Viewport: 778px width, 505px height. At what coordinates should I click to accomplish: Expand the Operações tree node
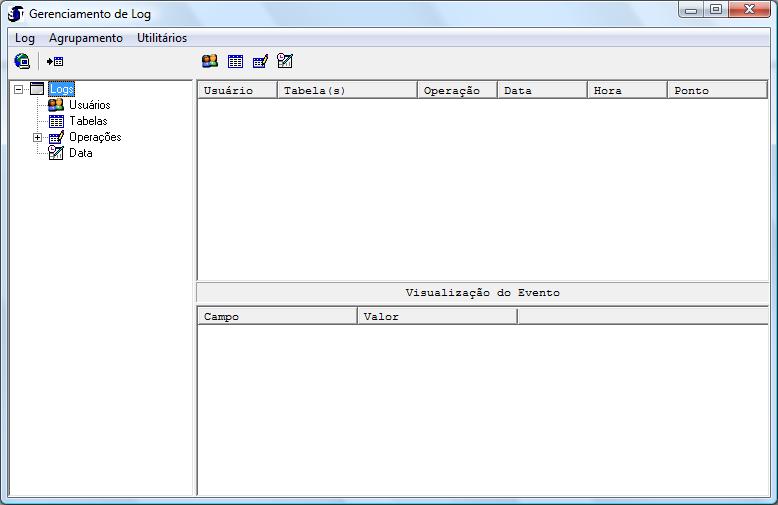pyautogui.click(x=38, y=137)
